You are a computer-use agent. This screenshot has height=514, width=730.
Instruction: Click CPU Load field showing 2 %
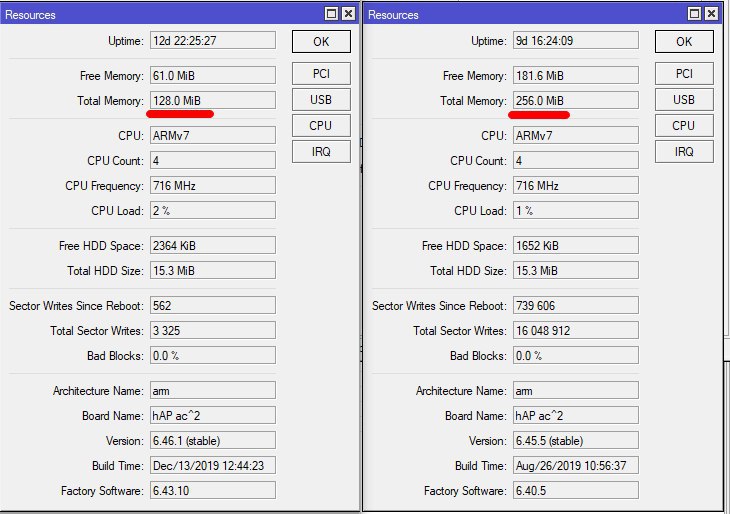tap(213, 210)
